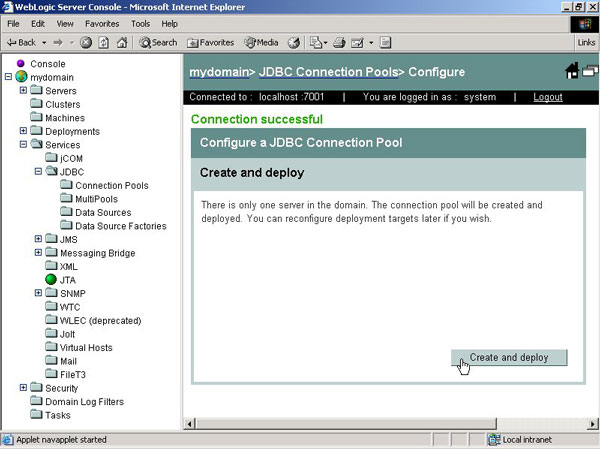Image resolution: width=600 pixels, height=449 pixels.
Task: Click the History icon in the toolbar
Action: pos(294,42)
